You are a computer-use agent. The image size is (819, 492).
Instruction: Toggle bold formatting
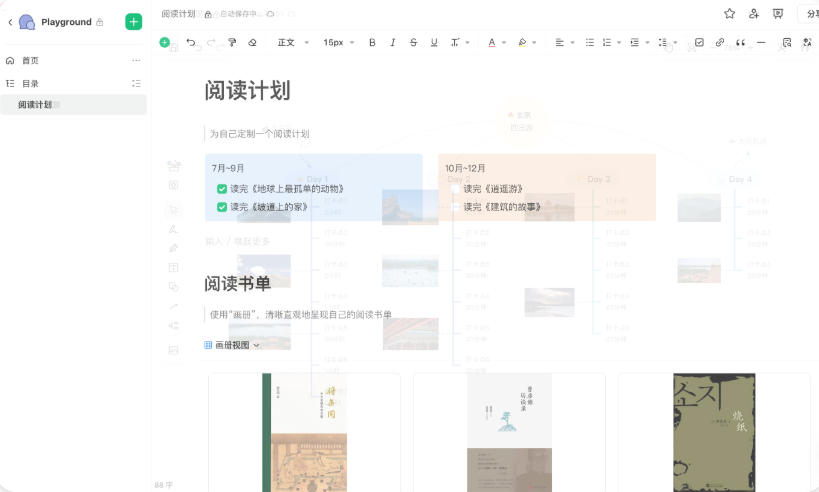(x=372, y=43)
